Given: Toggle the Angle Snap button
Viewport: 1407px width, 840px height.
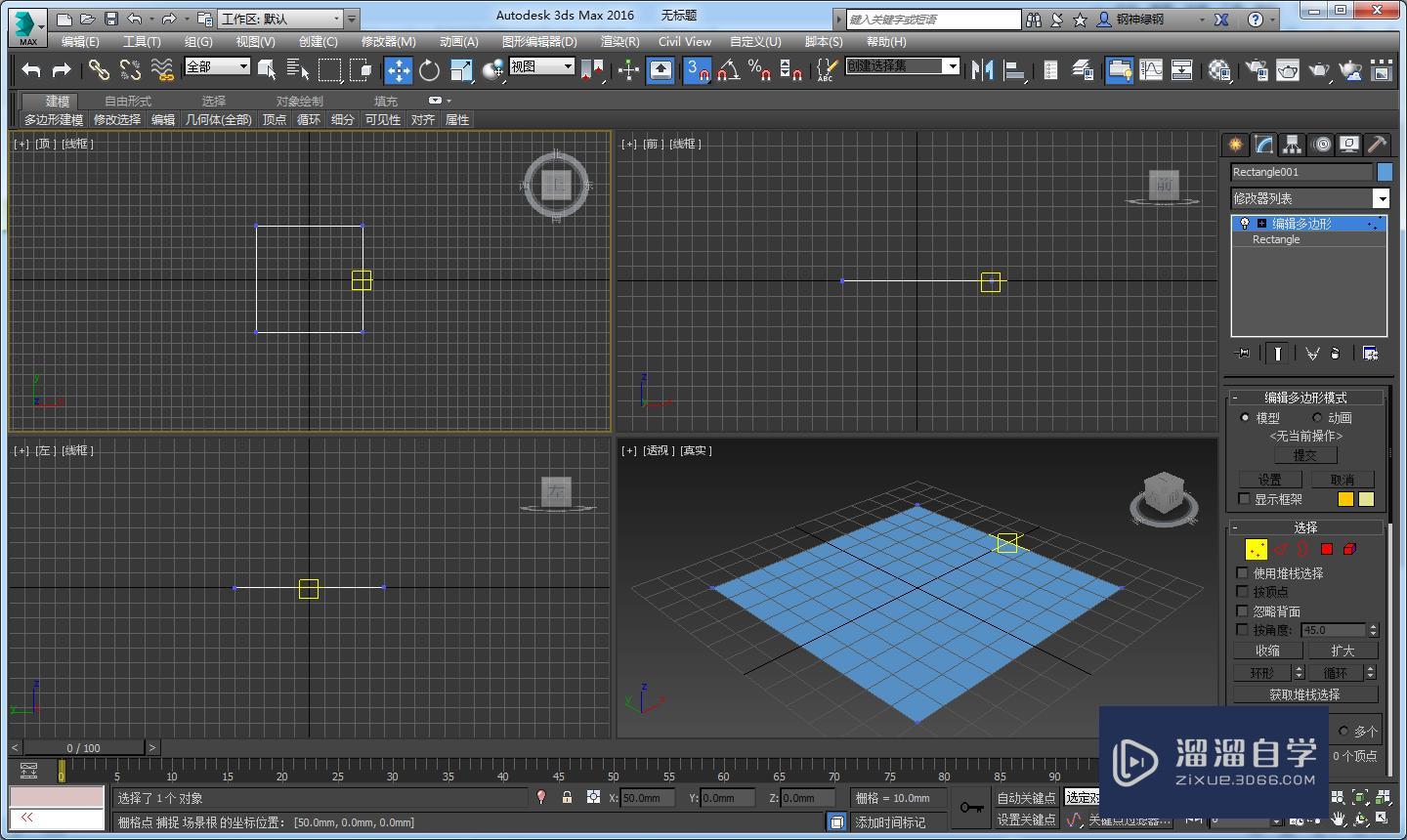Looking at the screenshot, I should [729, 69].
